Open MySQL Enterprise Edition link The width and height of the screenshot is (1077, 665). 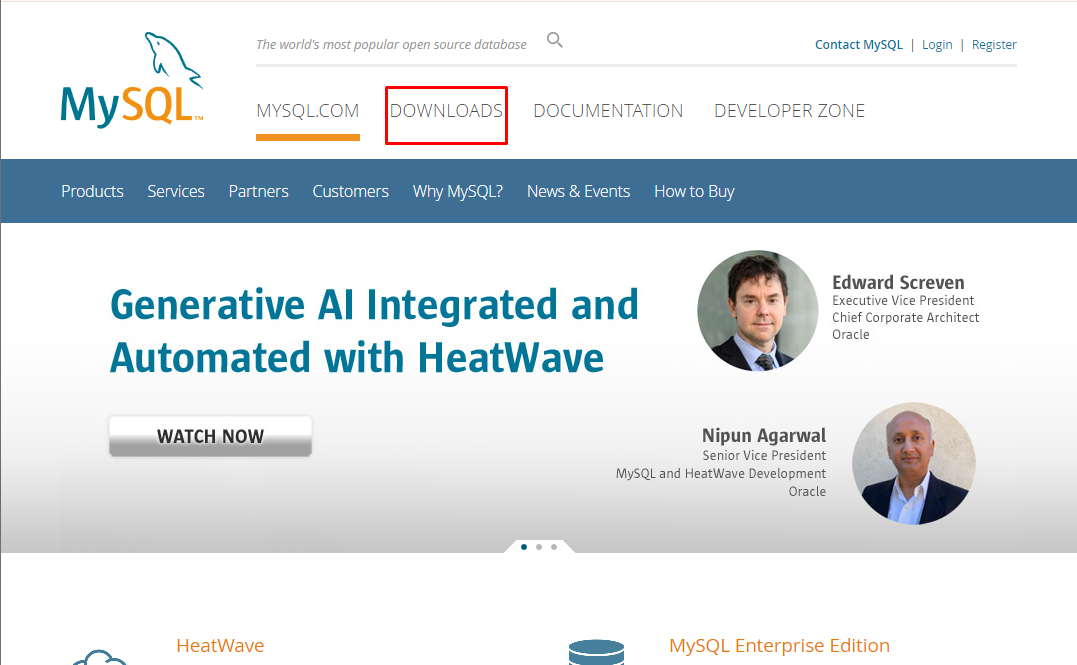780,646
